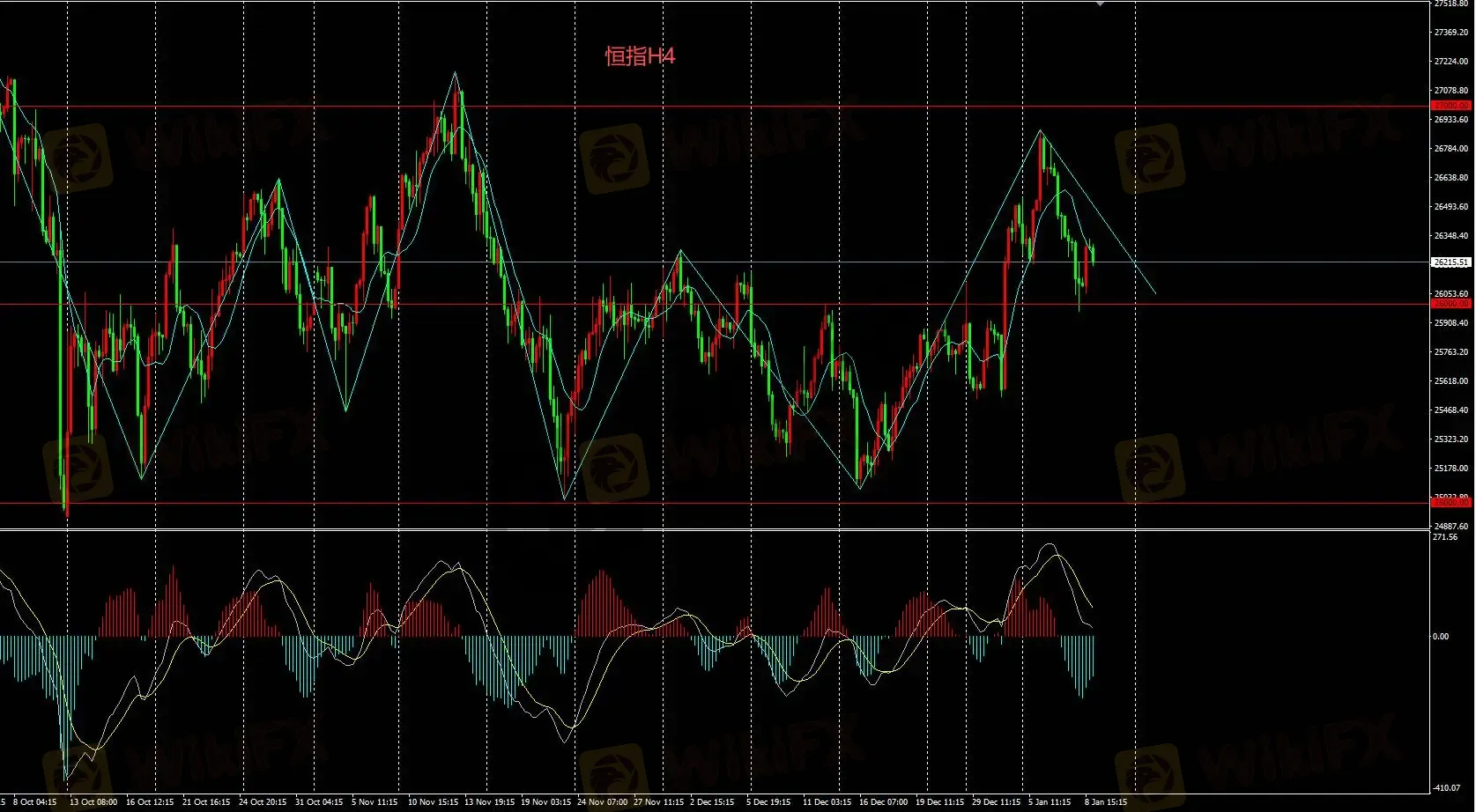Click time axis label 24 Nov 07:00

pos(603,802)
